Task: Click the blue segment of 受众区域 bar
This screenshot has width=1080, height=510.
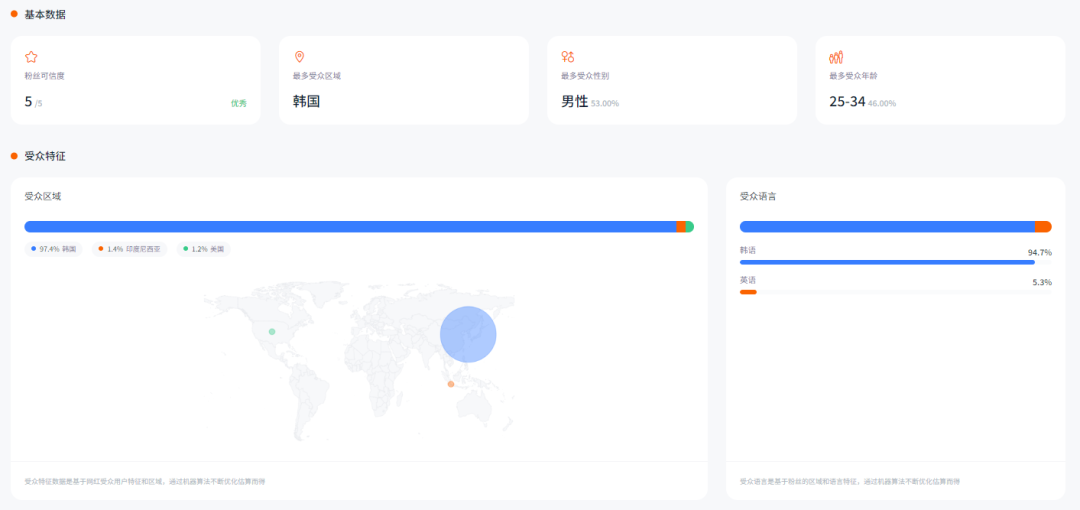Action: 350,227
